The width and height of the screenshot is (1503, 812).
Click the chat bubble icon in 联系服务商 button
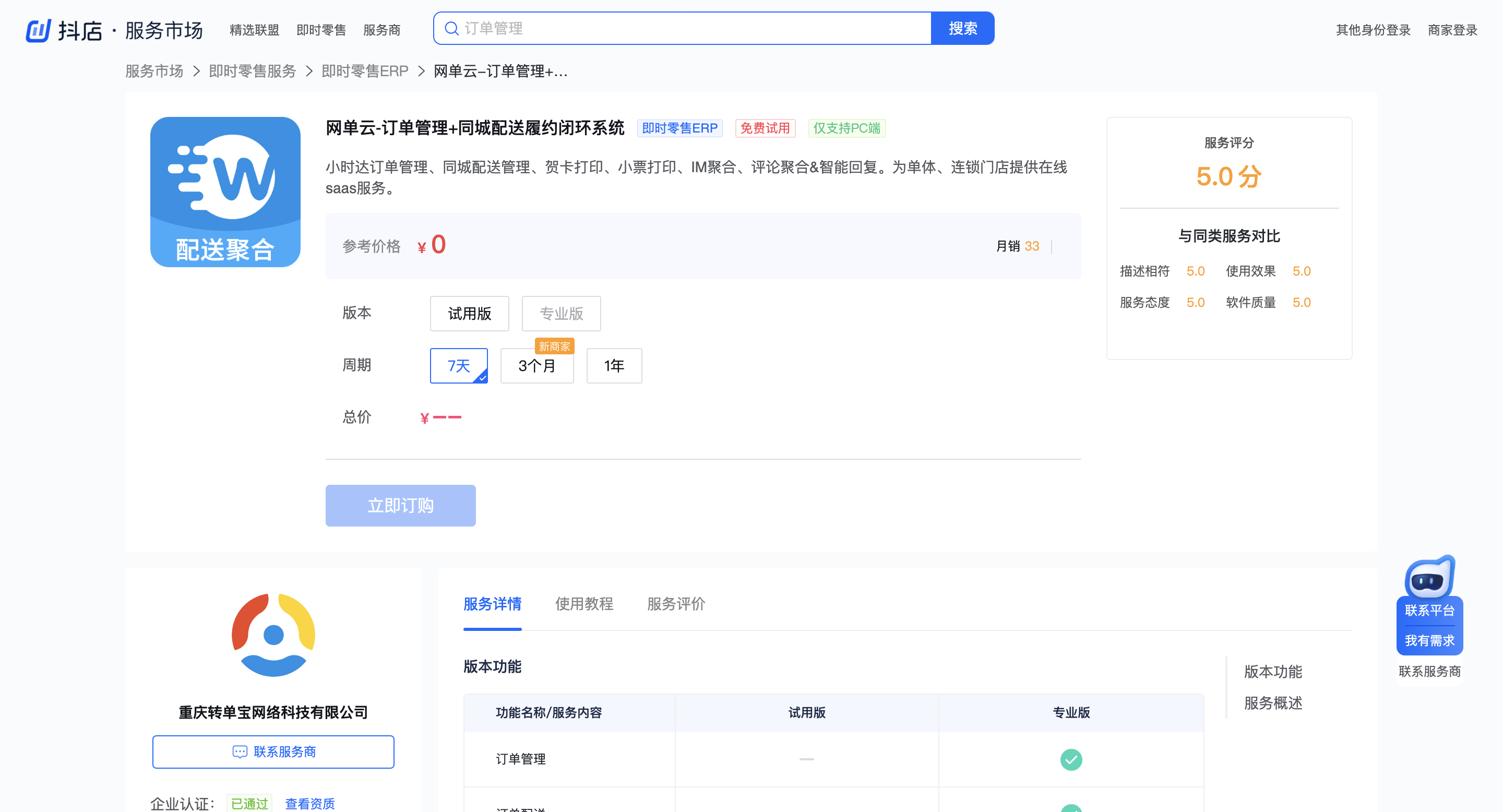pos(240,752)
